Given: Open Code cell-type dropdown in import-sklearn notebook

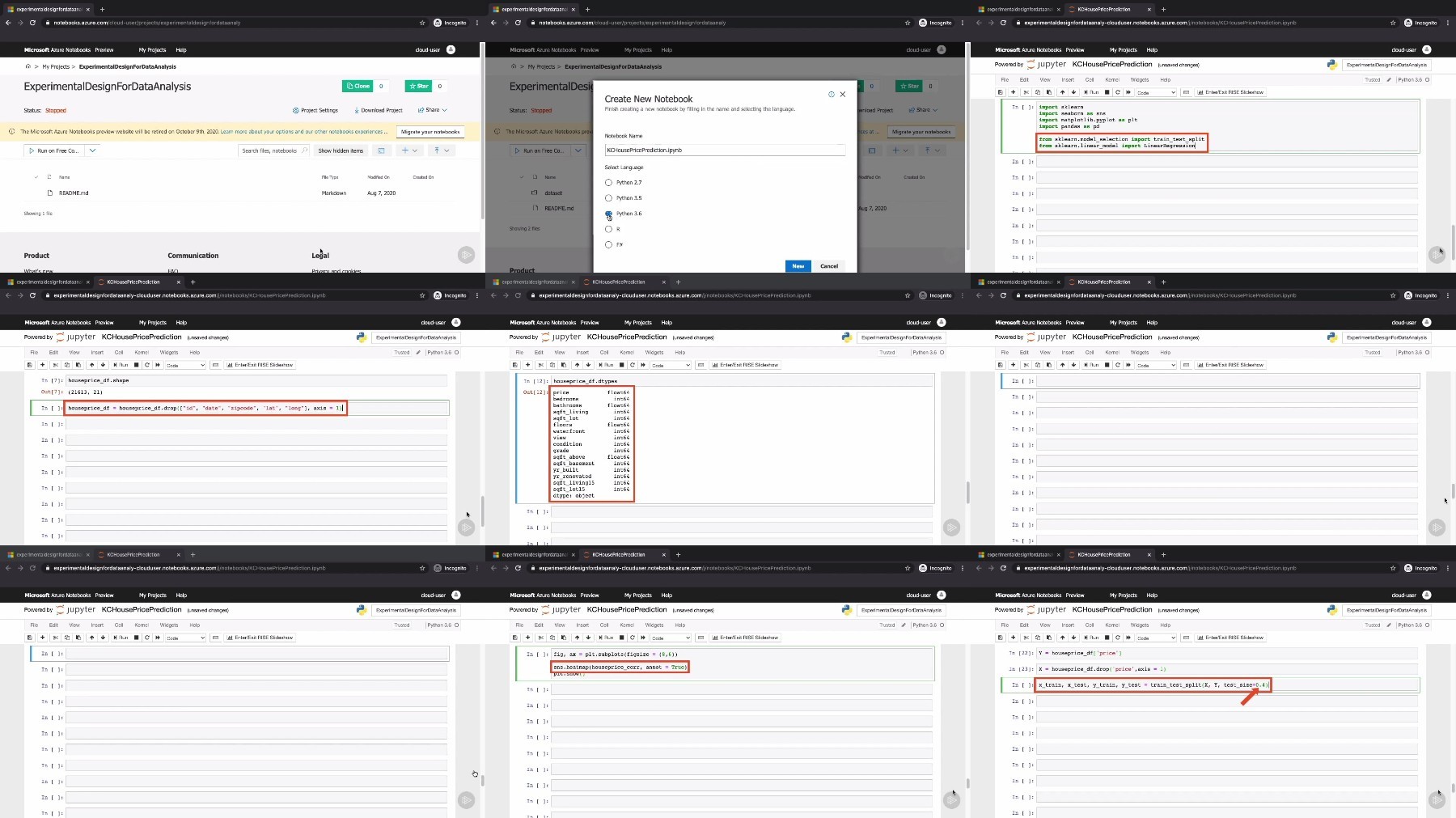Looking at the screenshot, I should (1156, 92).
